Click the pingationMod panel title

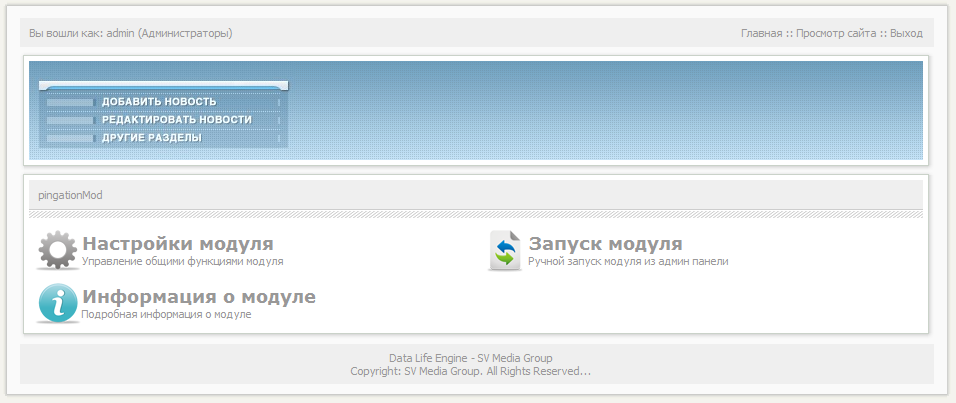point(70,196)
